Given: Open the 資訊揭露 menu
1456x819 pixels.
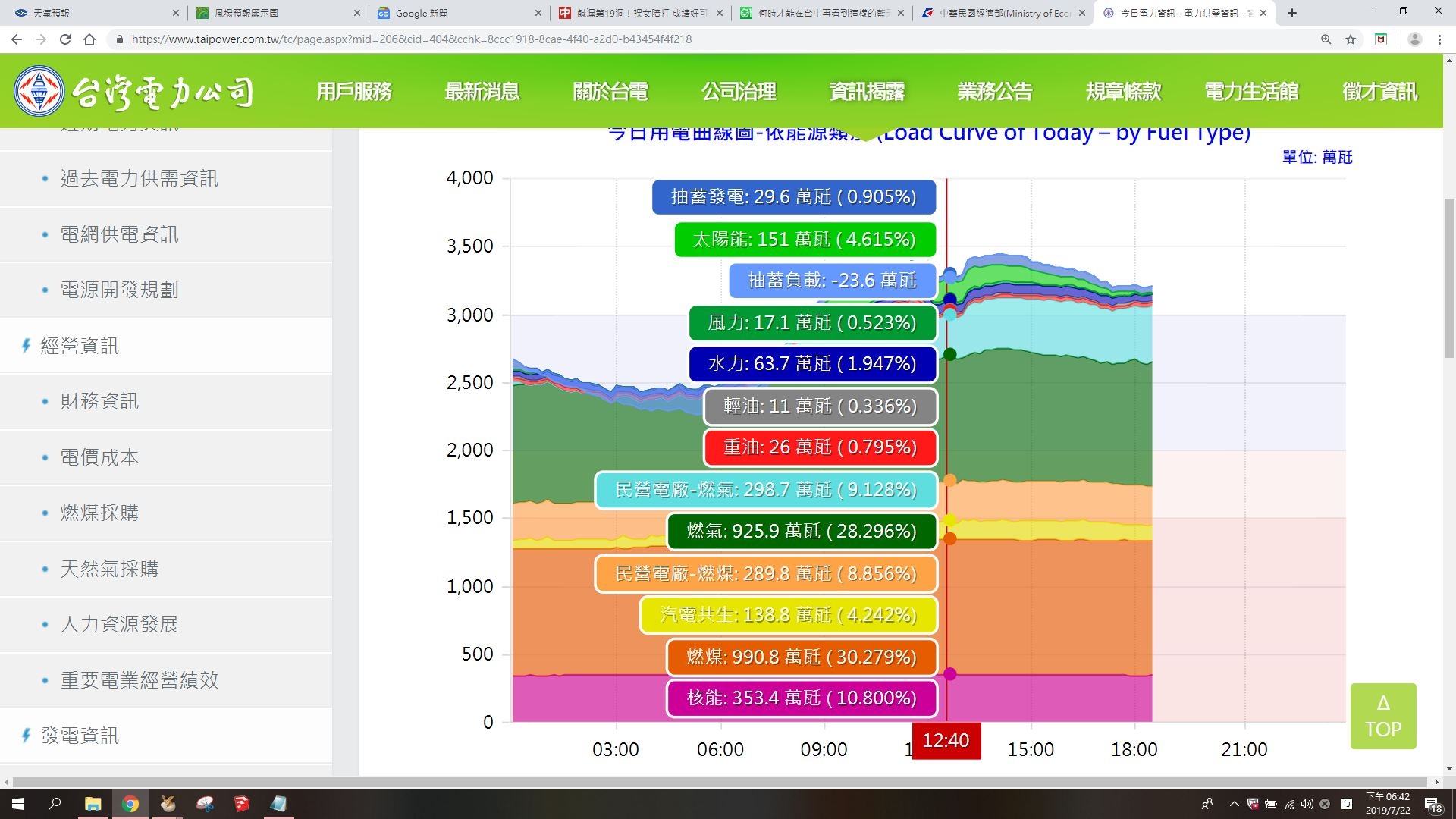Looking at the screenshot, I should pyautogui.click(x=867, y=92).
